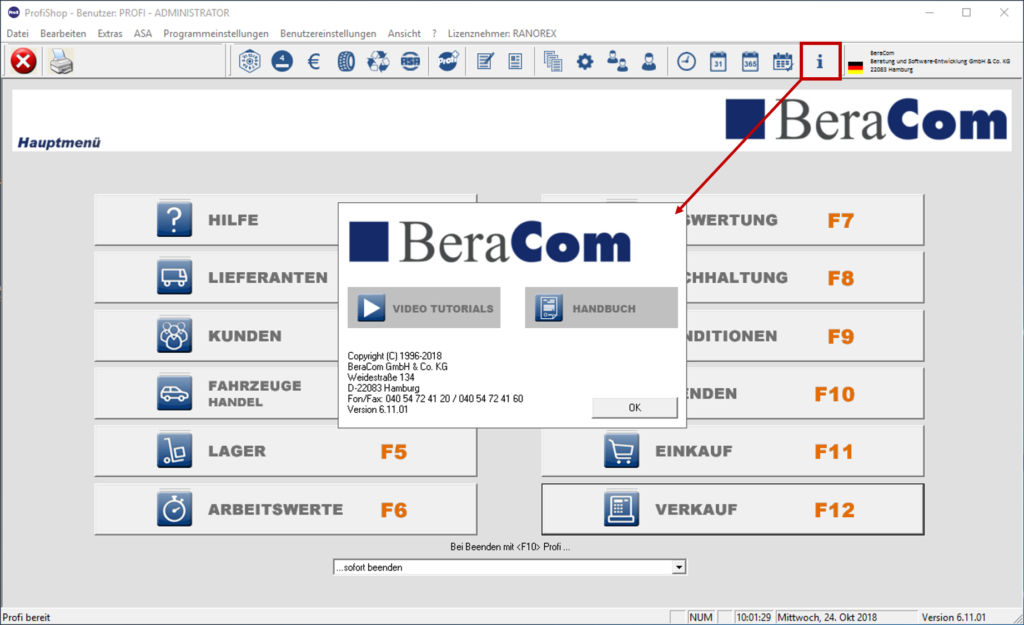The width and height of the screenshot is (1024, 625).
Task: Click the red X exit icon
Action: point(24,62)
